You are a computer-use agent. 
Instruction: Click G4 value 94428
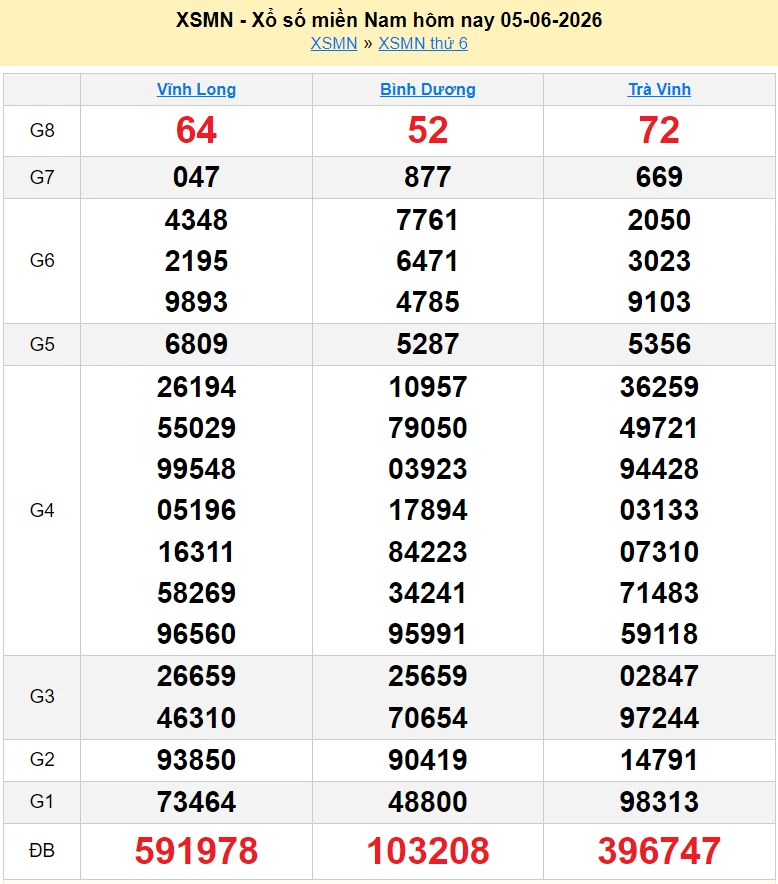point(660,469)
